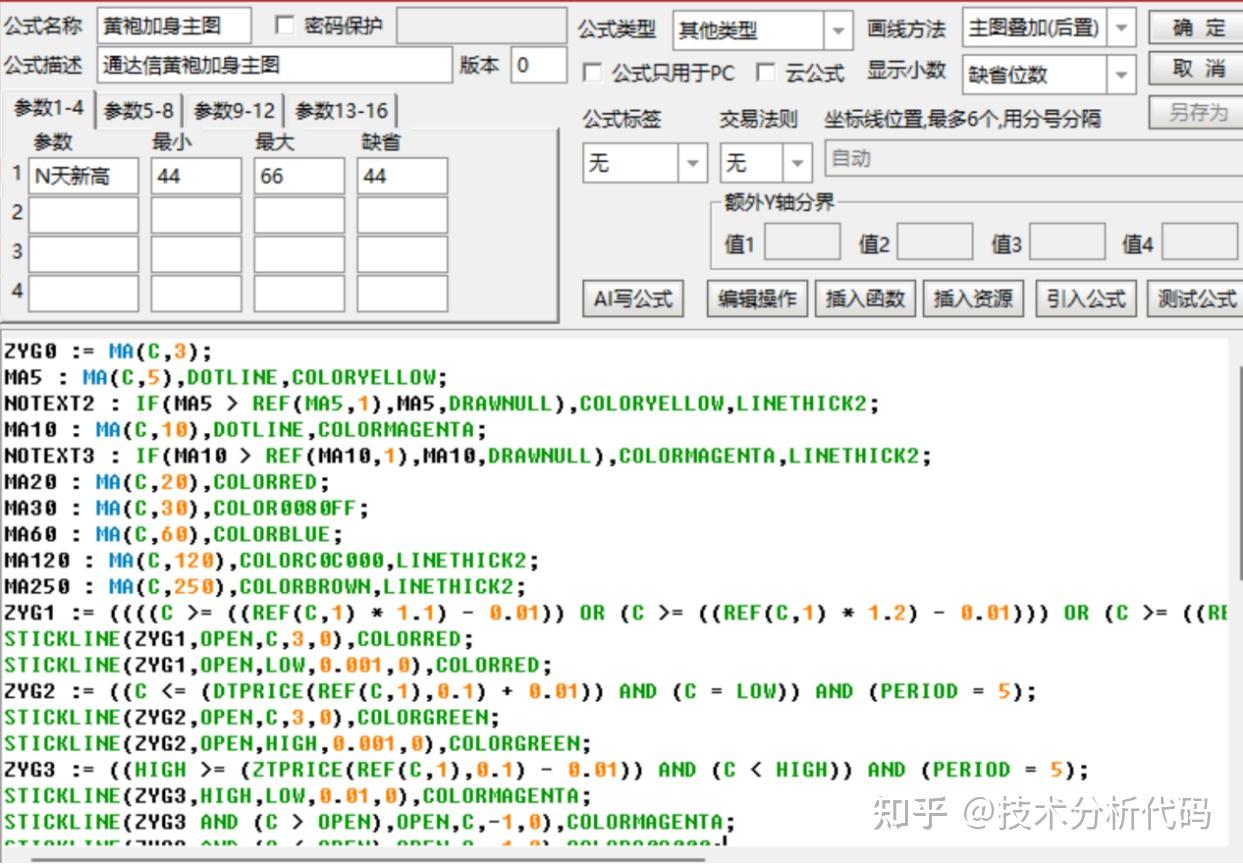Edit the 公式名称 field
1243x864 pixels.
pos(174,26)
